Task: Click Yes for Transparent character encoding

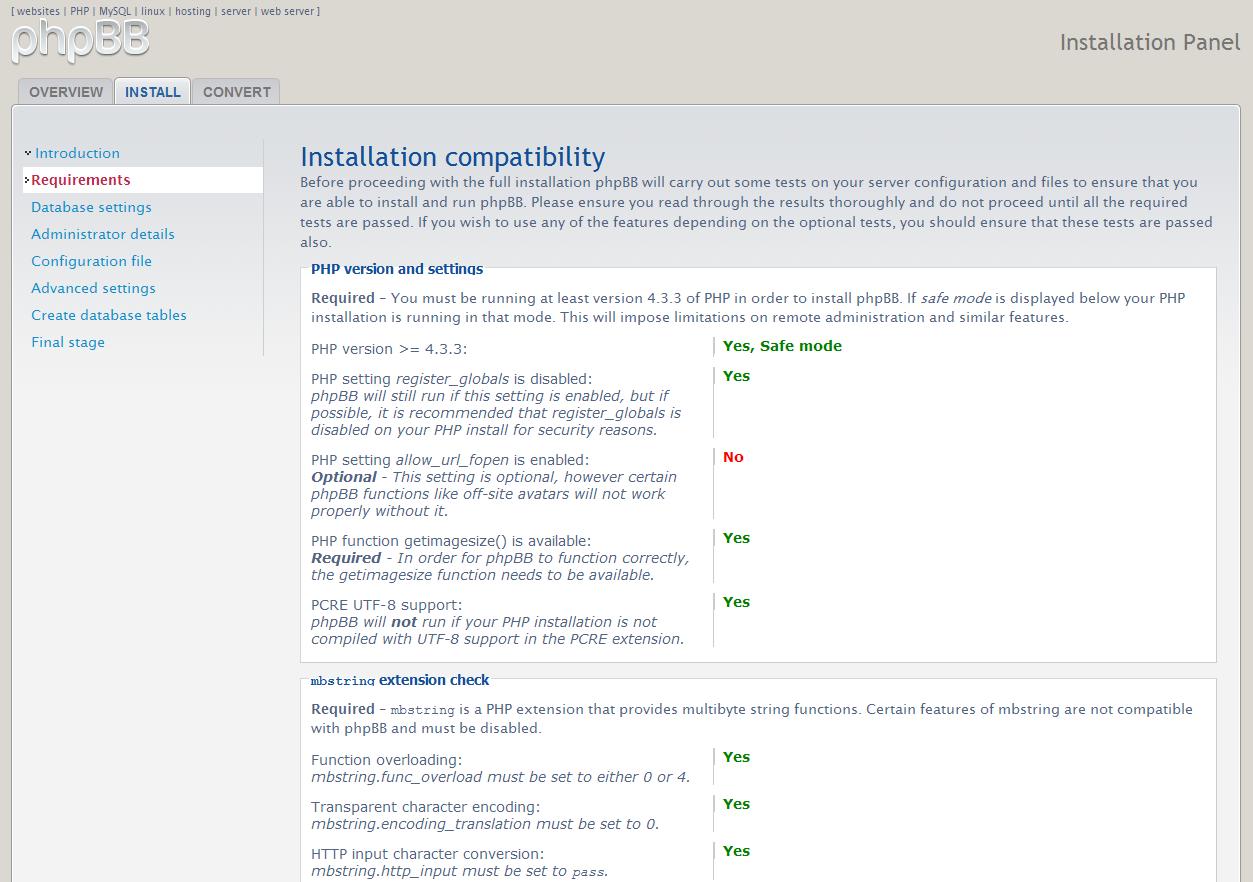Action: [736, 804]
